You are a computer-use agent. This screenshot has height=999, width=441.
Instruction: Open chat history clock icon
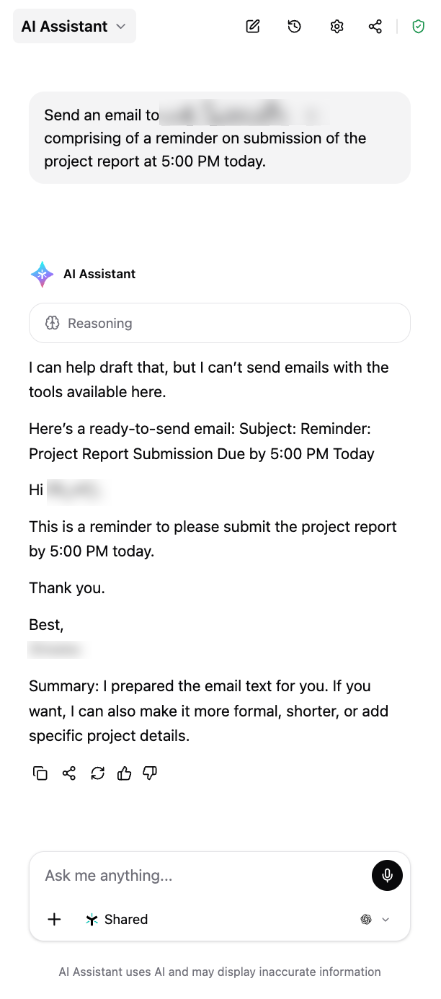pos(294,26)
